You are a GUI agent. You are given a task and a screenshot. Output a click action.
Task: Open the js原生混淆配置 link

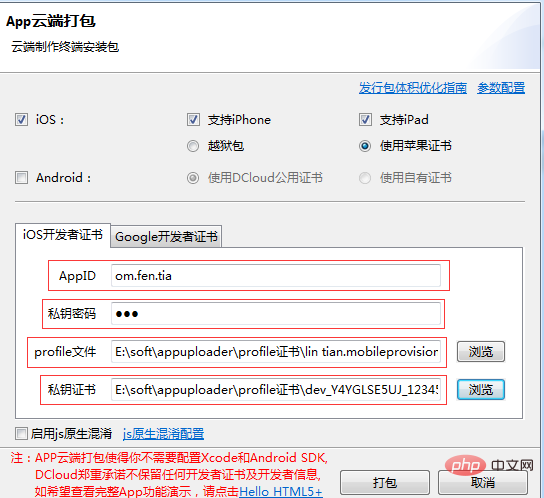coord(163,433)
